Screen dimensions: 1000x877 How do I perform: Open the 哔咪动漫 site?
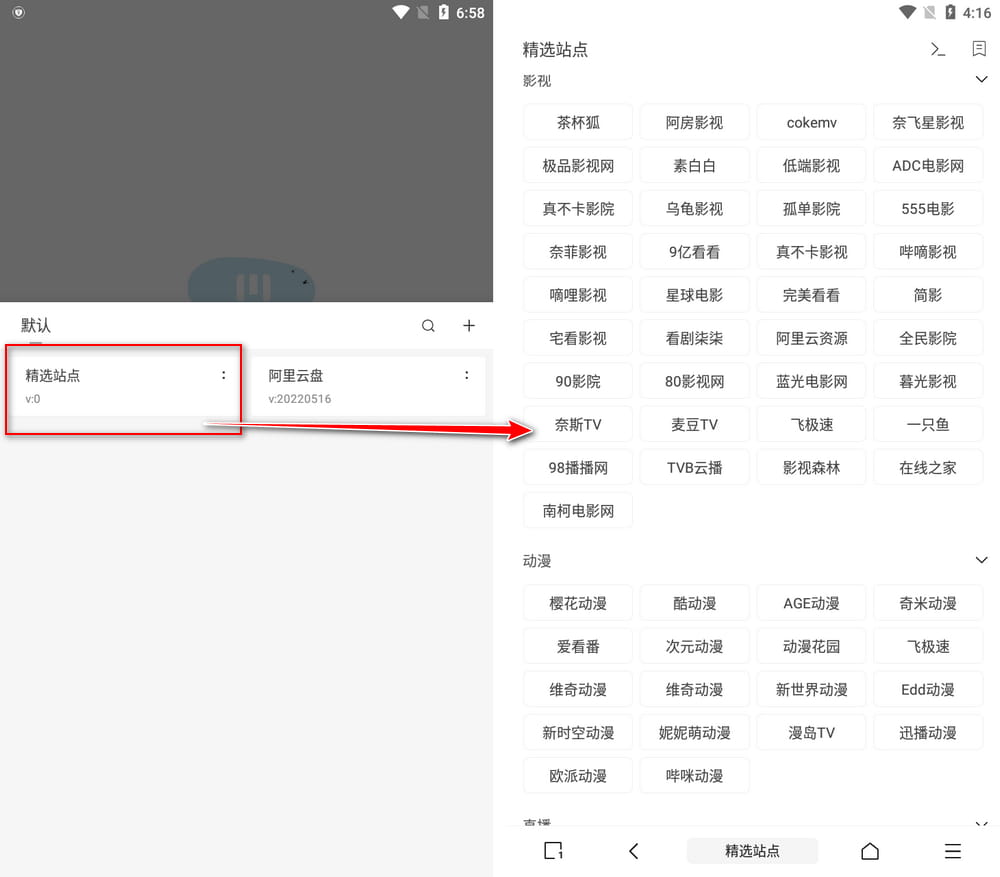click(694, 775)
